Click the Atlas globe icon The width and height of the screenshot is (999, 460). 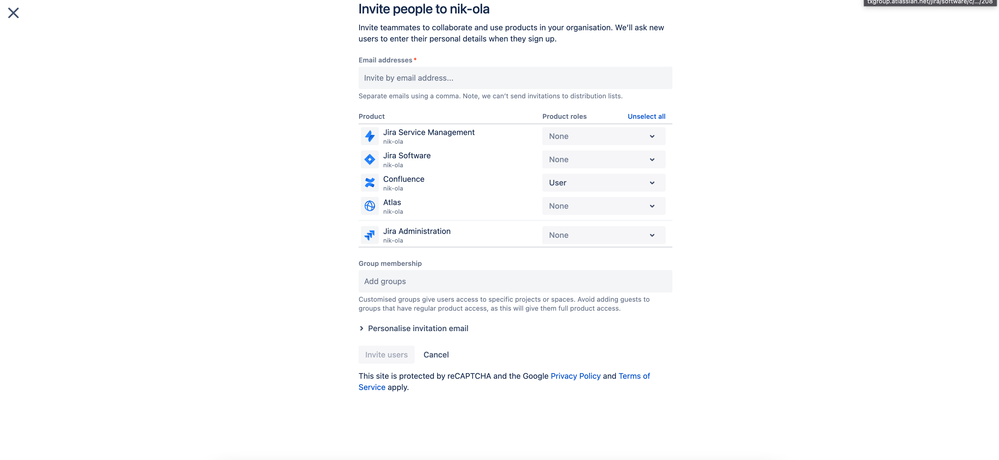370,206
